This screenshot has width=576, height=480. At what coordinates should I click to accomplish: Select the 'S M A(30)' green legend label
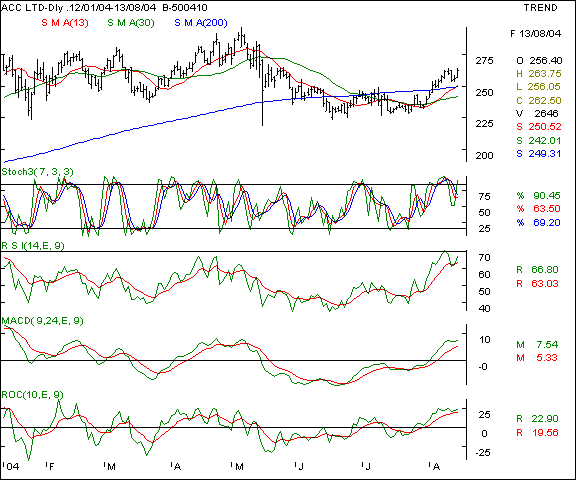[x=131, y=23]
